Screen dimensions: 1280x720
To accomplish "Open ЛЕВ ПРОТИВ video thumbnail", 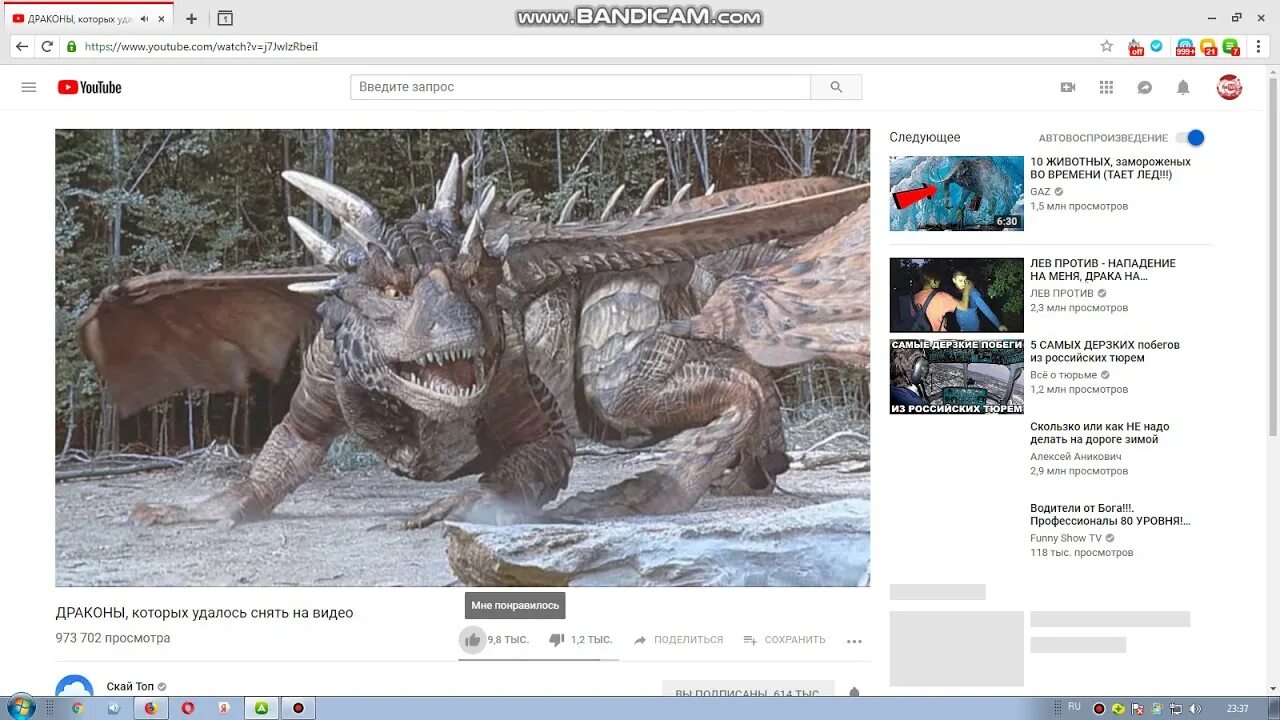I will click(x=956, y=295).
